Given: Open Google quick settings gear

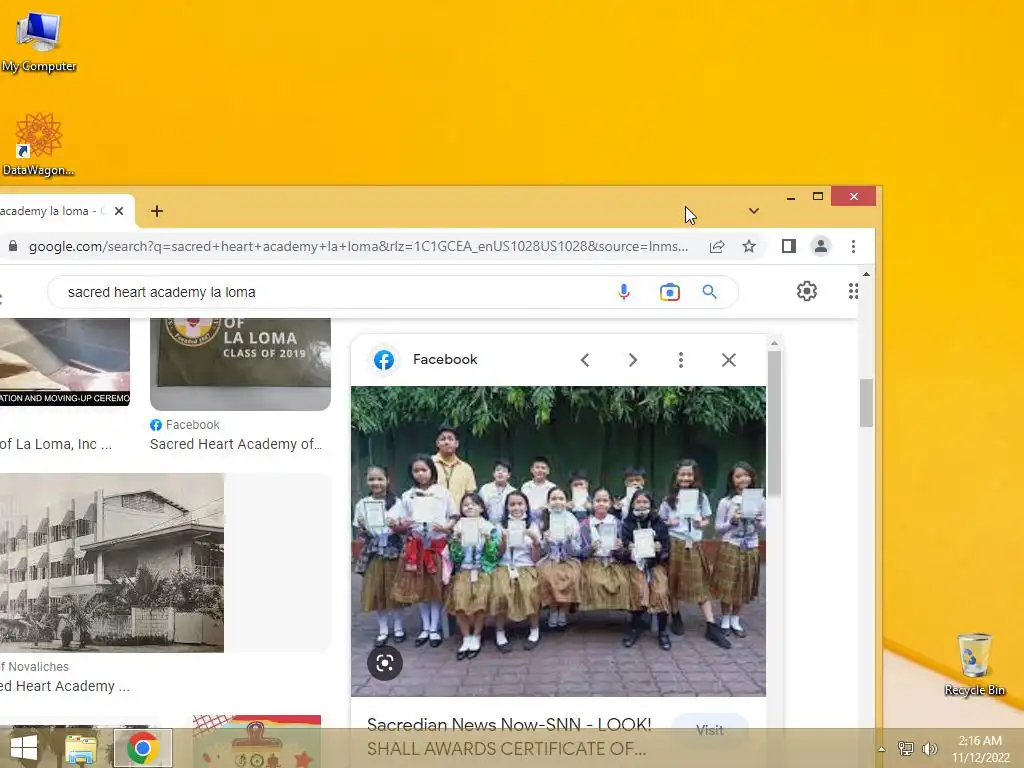Looking at the screenshot, I should coord(807,291).
